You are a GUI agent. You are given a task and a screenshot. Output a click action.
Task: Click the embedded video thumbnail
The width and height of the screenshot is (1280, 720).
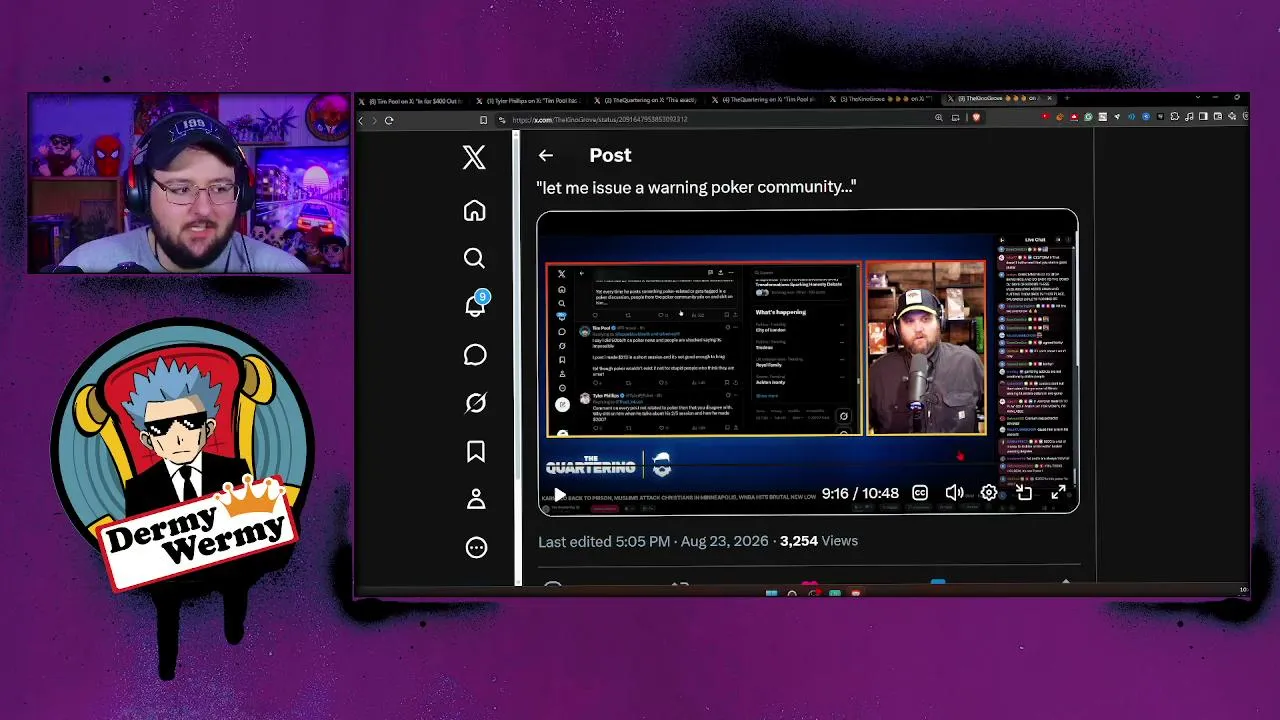coord(807,361)
